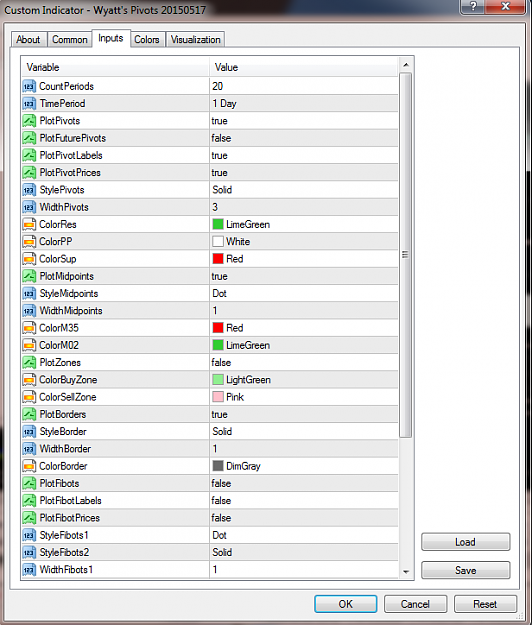The width and height of the screenshot is (532, 625).
Task: Toggle the PlotFibots 'false' value
Action: coord(221,483)
